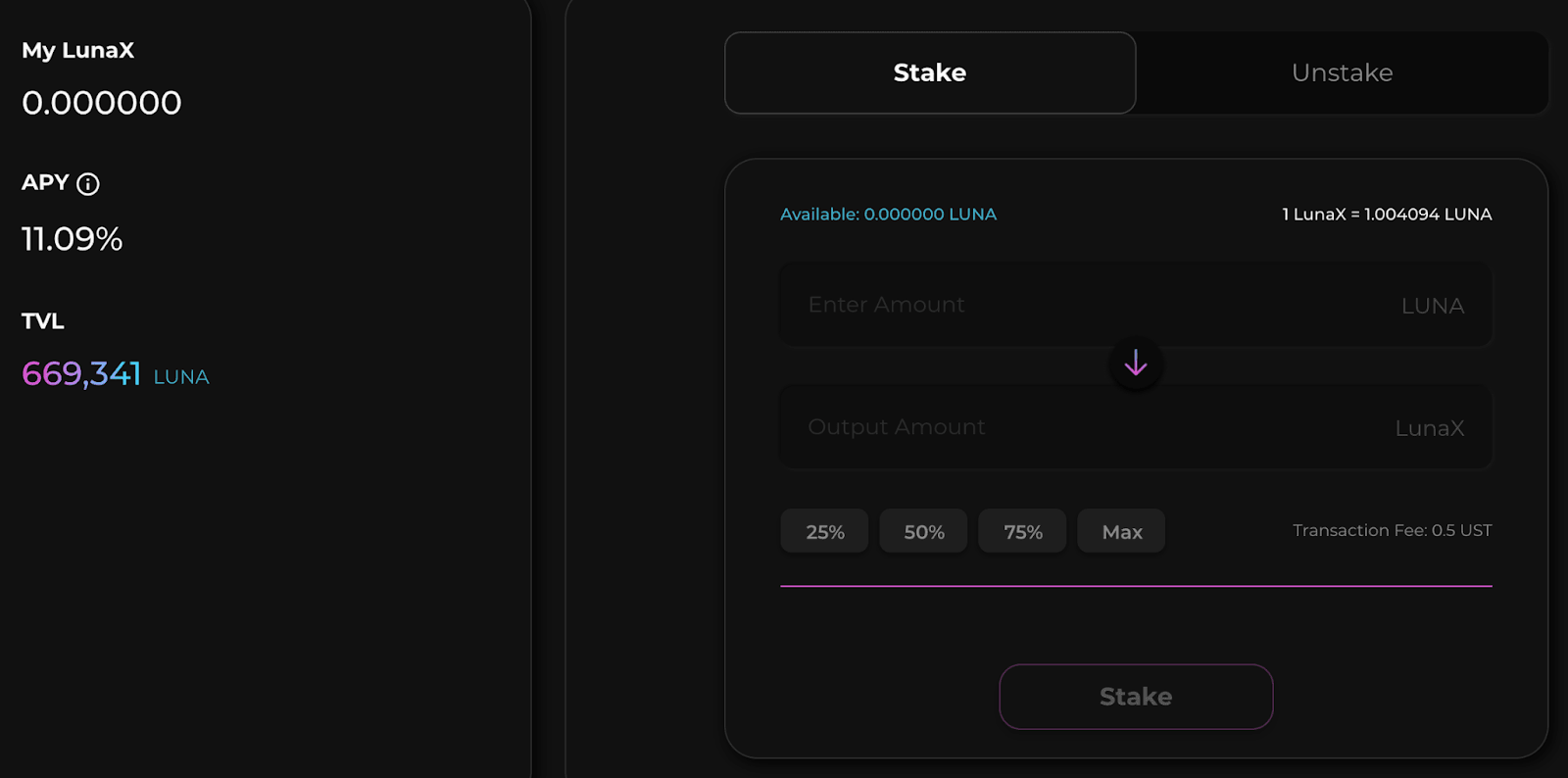
Task: Focus the Enter Amount input field
Action: click(x=1136, y=305)
